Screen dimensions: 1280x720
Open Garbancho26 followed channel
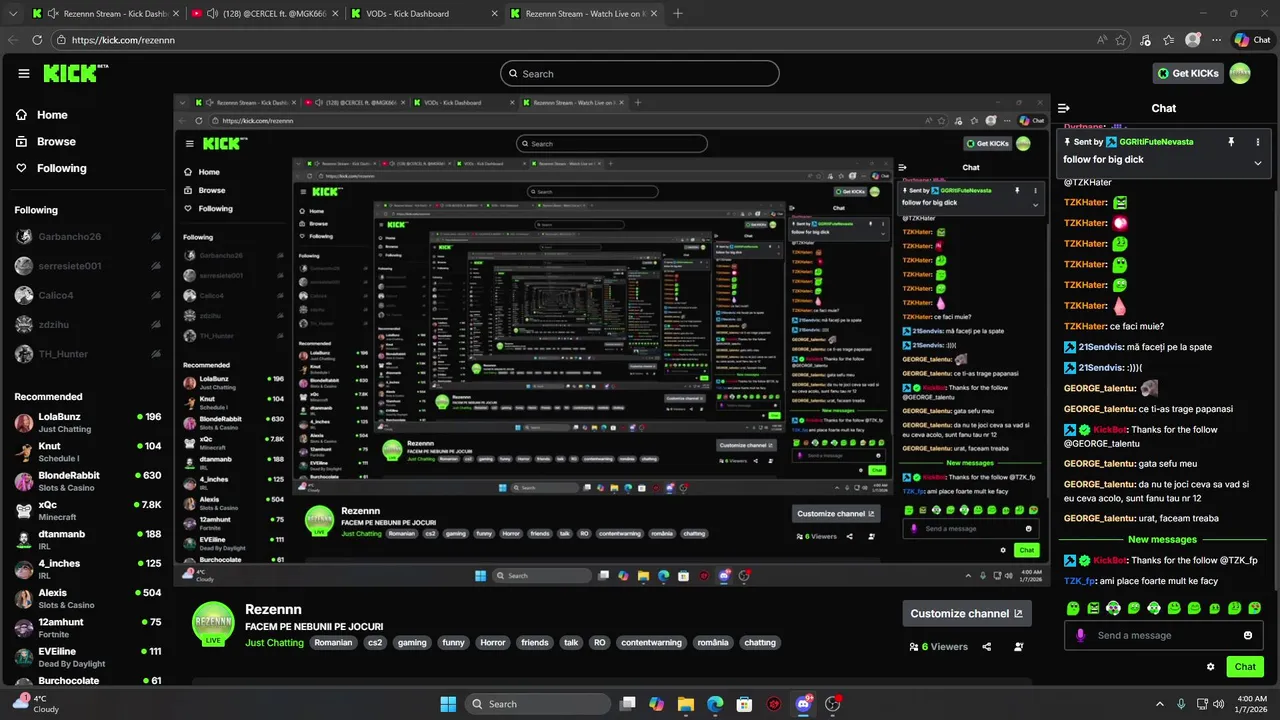pos(87,237)
